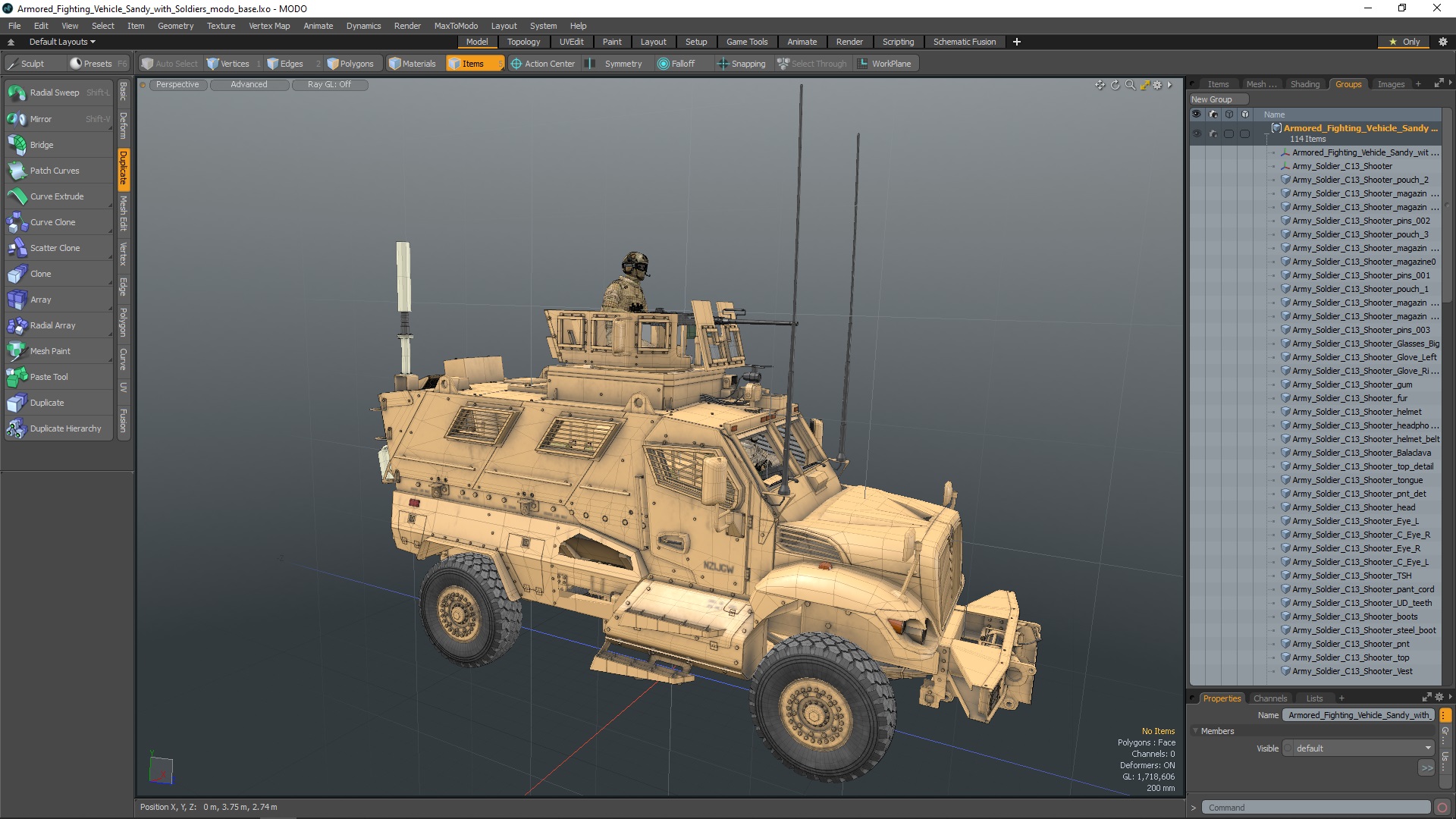Viewport: 1456px width, 819px height.
Task: Collapse the Members section
Action: click(1196, 731)
